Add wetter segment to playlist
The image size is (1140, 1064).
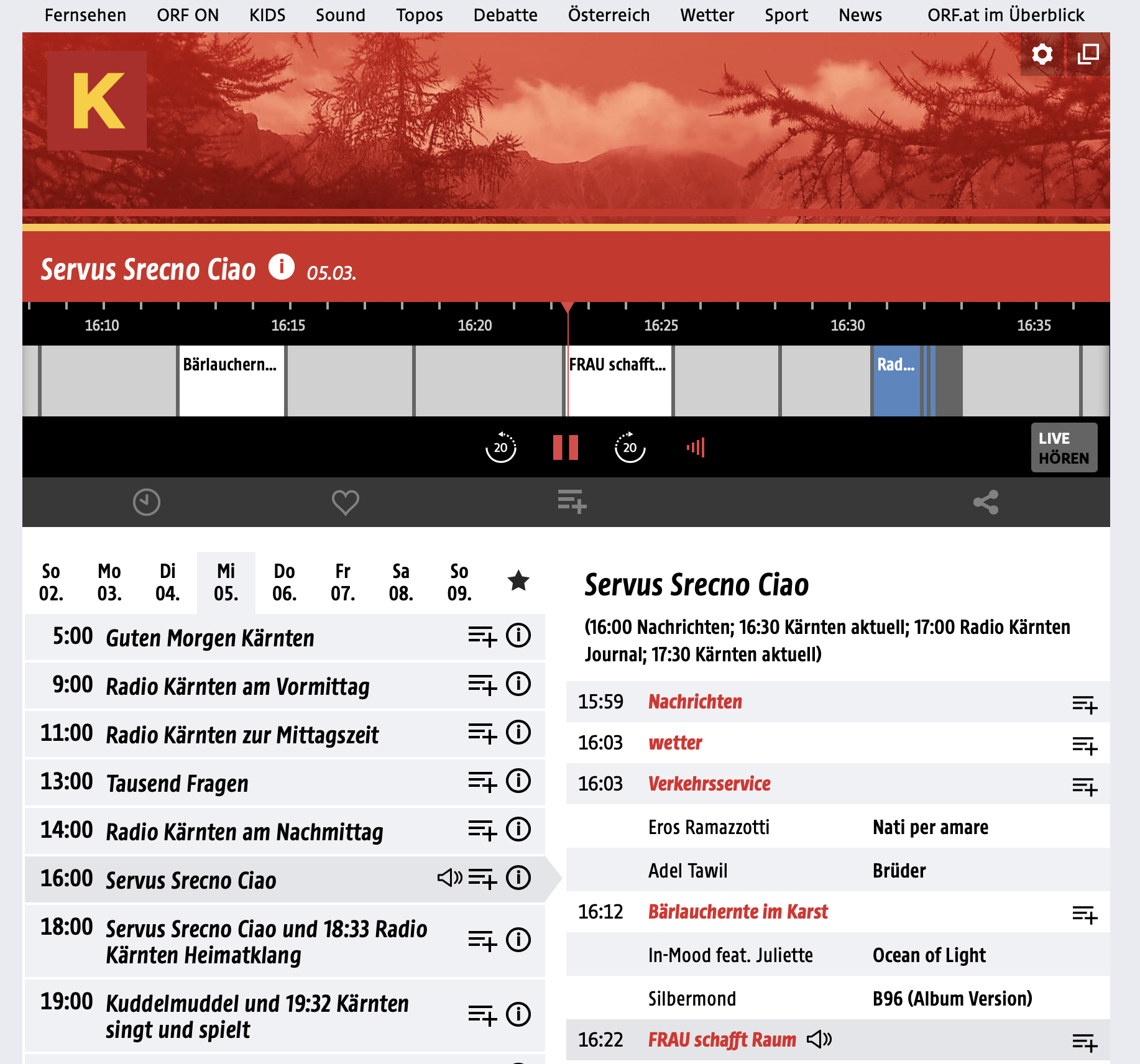1085,745
